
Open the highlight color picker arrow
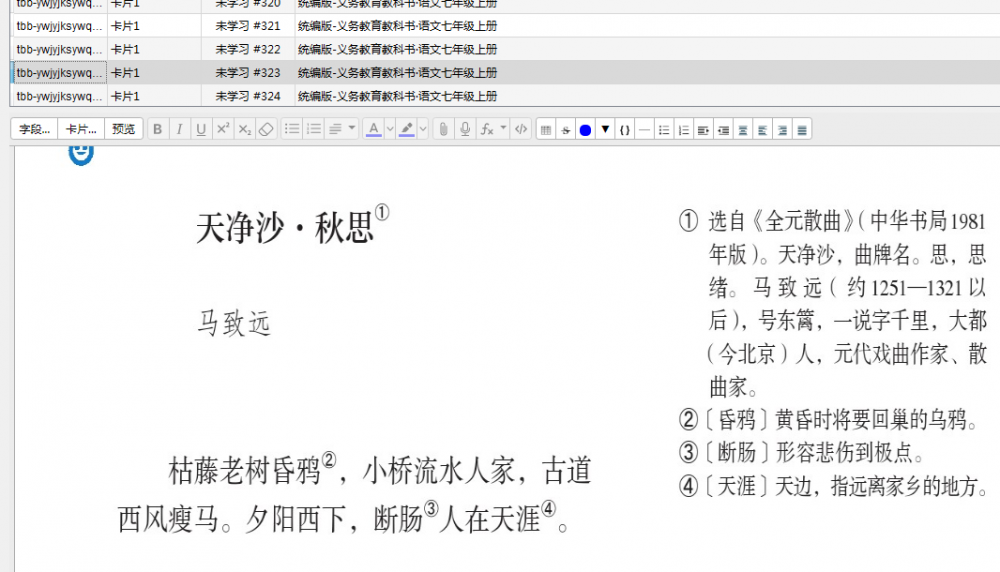click(423, 129)
